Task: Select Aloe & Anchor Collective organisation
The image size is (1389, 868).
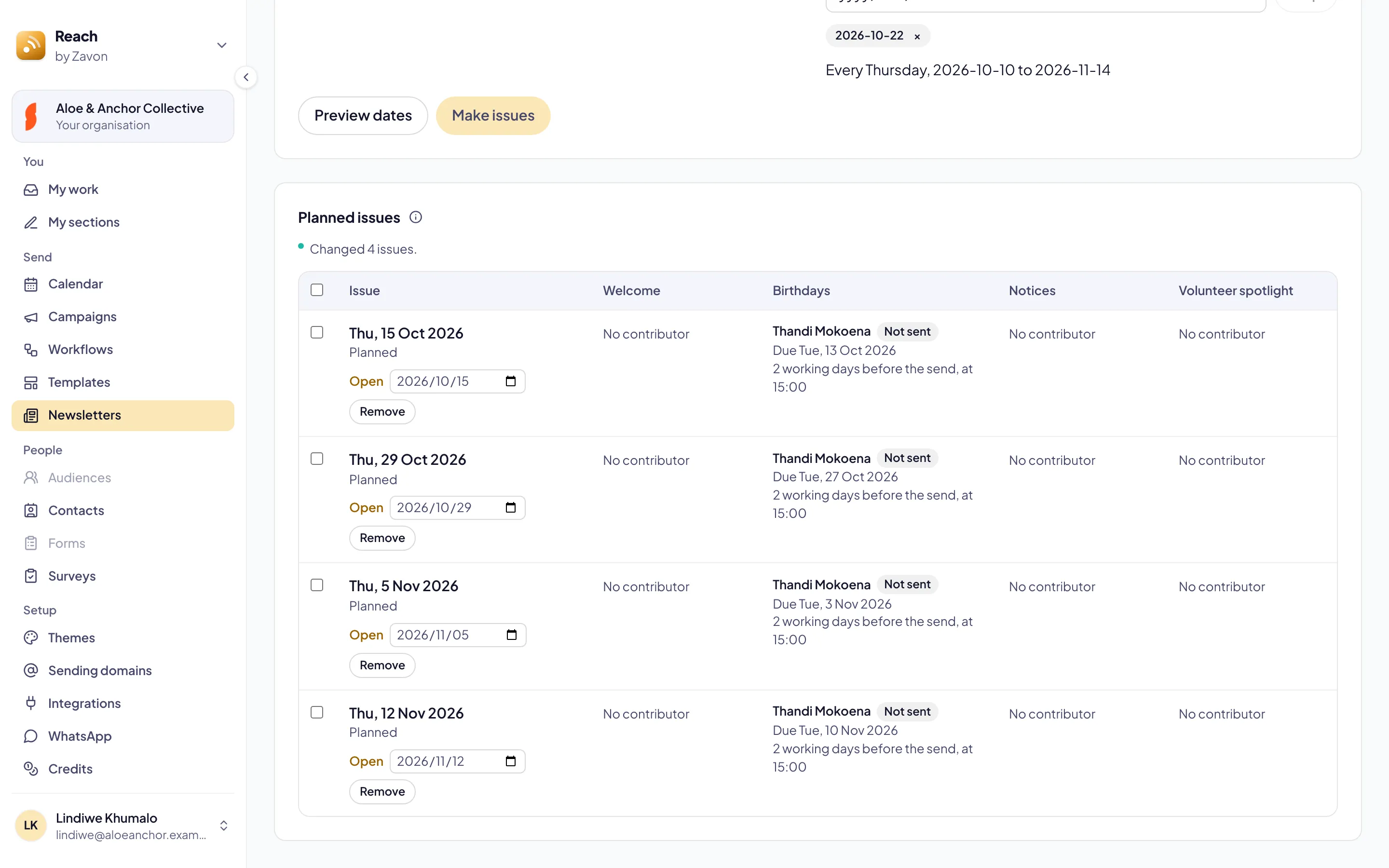Action: pyautogui.click(x=123, y=116)
